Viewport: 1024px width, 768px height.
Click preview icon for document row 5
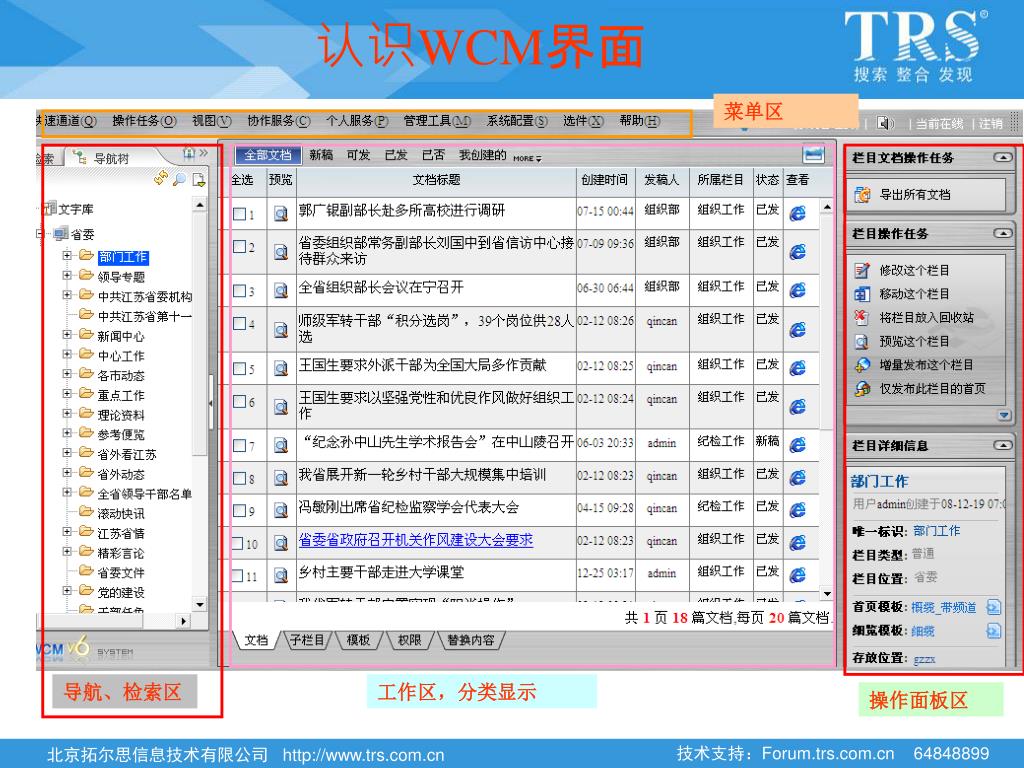pyautogui.click(x=281, y=368)
